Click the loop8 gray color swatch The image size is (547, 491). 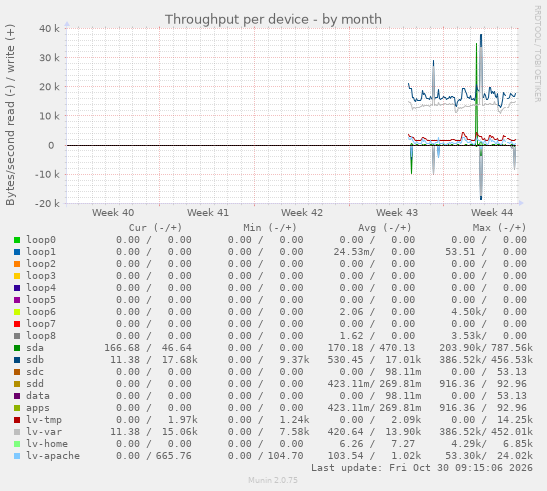click(17, 336)
